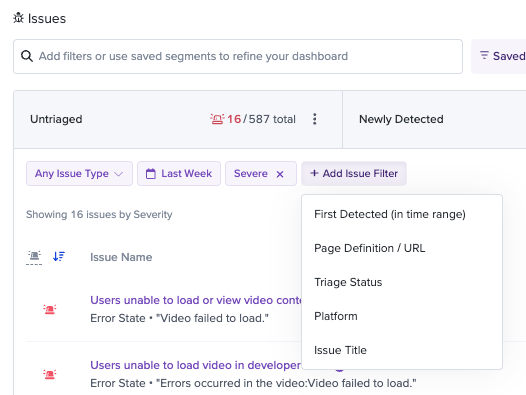
Task: Click Add Issue Filter button
Action: 354,174
